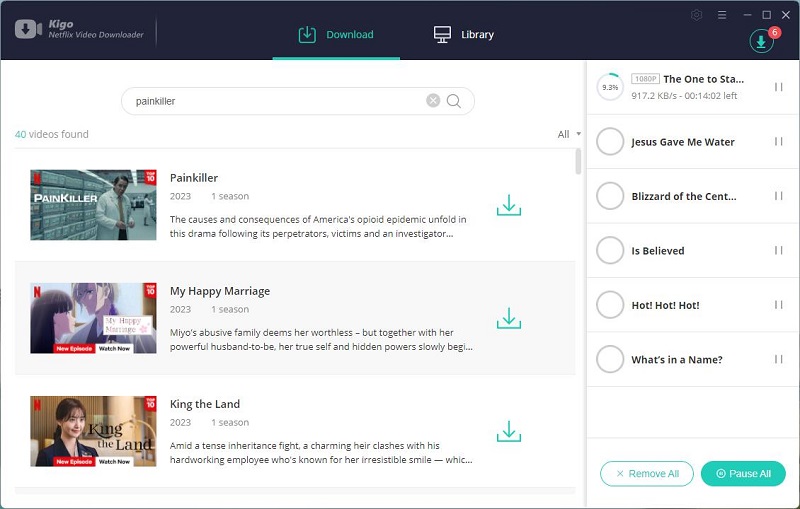The width and height of the screenshot is (800, 509).
Task: Select Jesus Gave Me Water queue item
Action: tap(693, 142)
